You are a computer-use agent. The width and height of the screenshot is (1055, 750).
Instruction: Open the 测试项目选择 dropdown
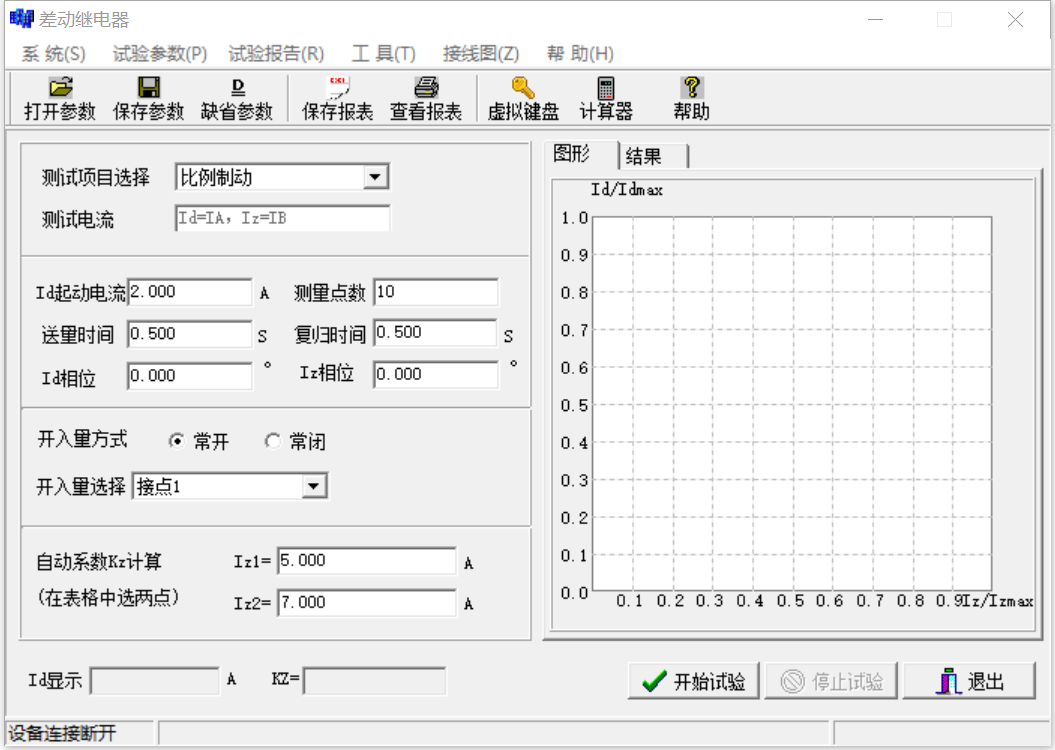pos(374,177)
